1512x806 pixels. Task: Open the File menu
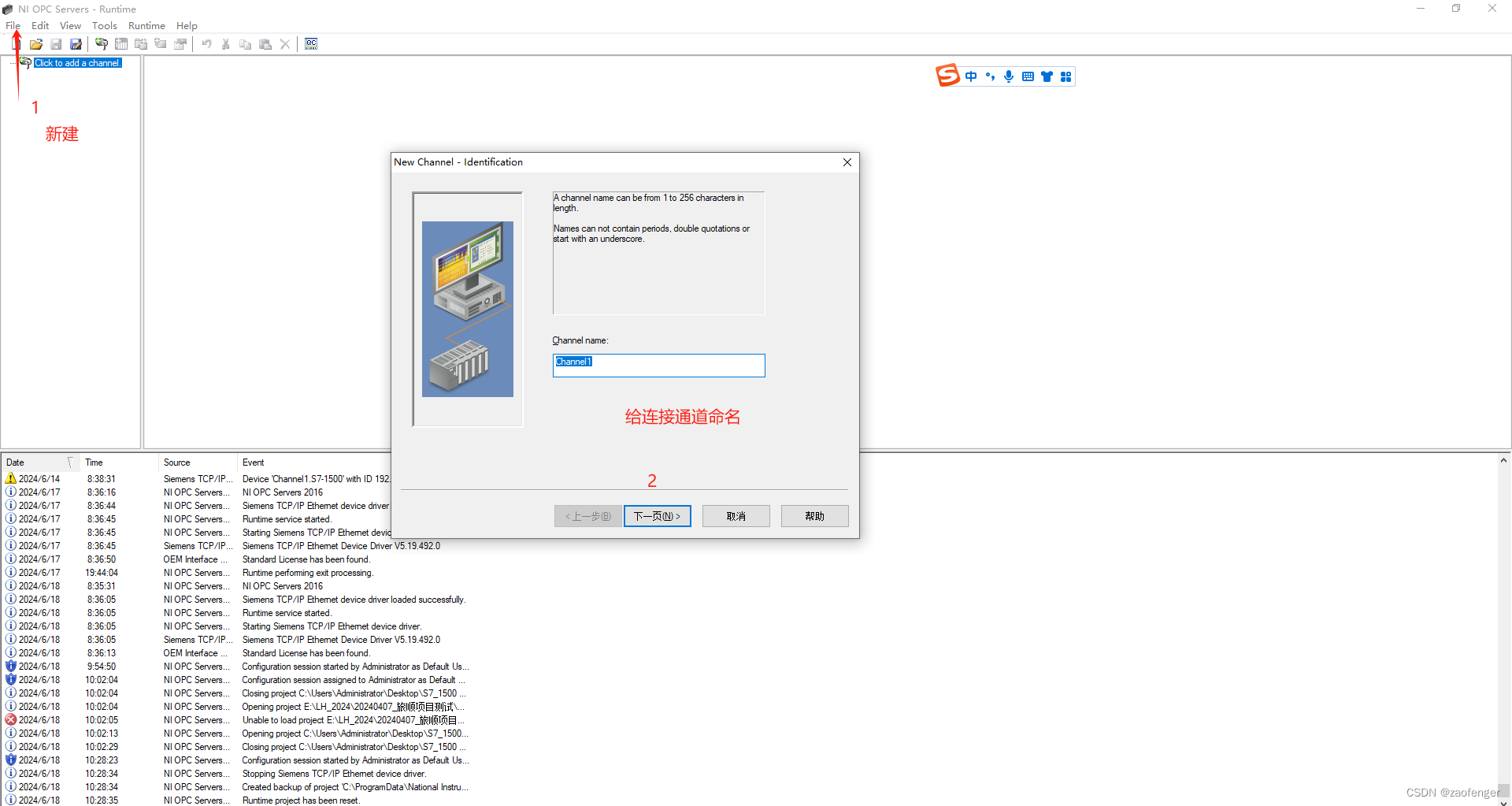pyautogui.click(x=13, y=25)
